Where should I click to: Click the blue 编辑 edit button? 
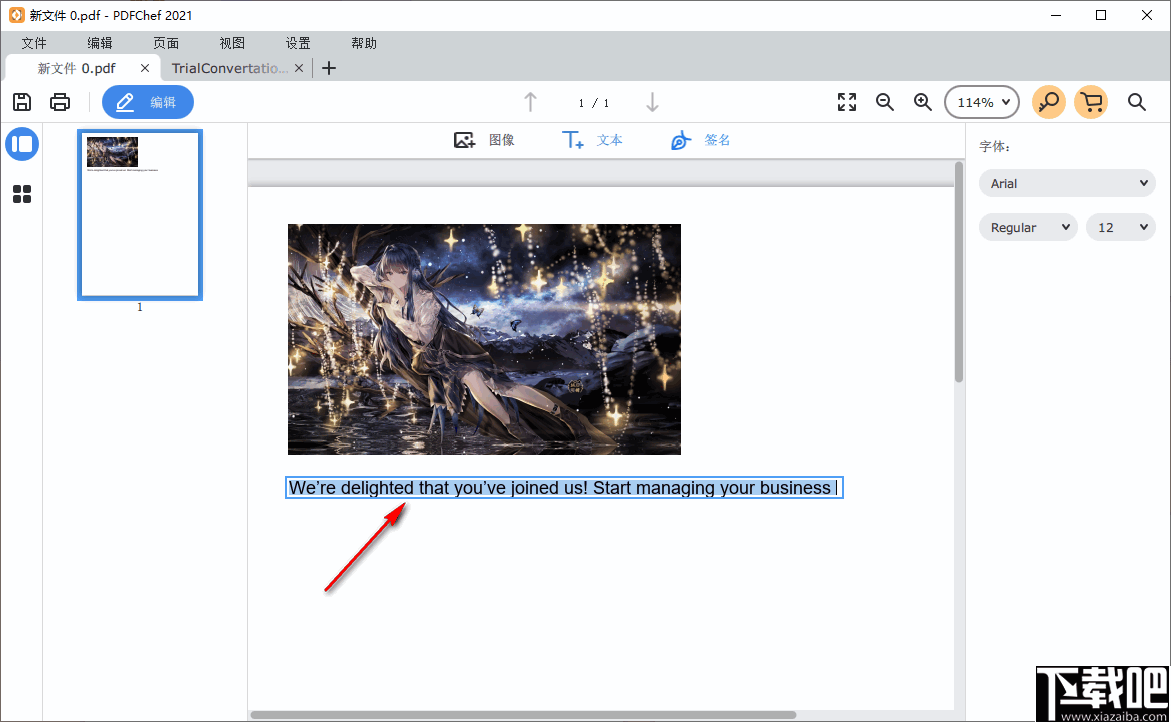[x=147, y=101]
